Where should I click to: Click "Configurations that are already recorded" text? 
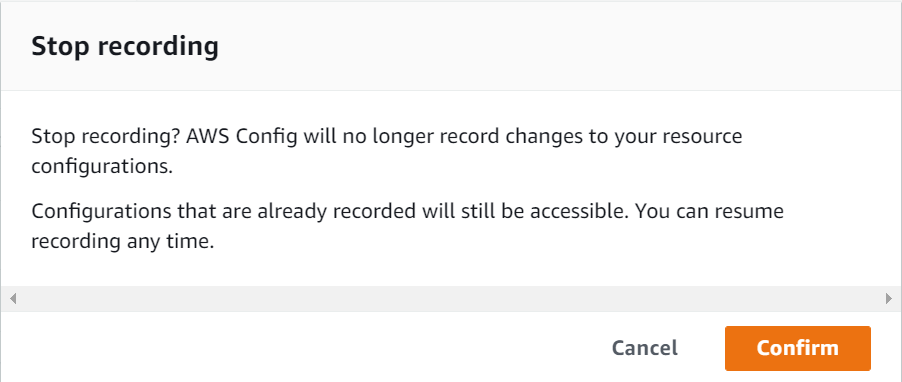coord(223,211)
